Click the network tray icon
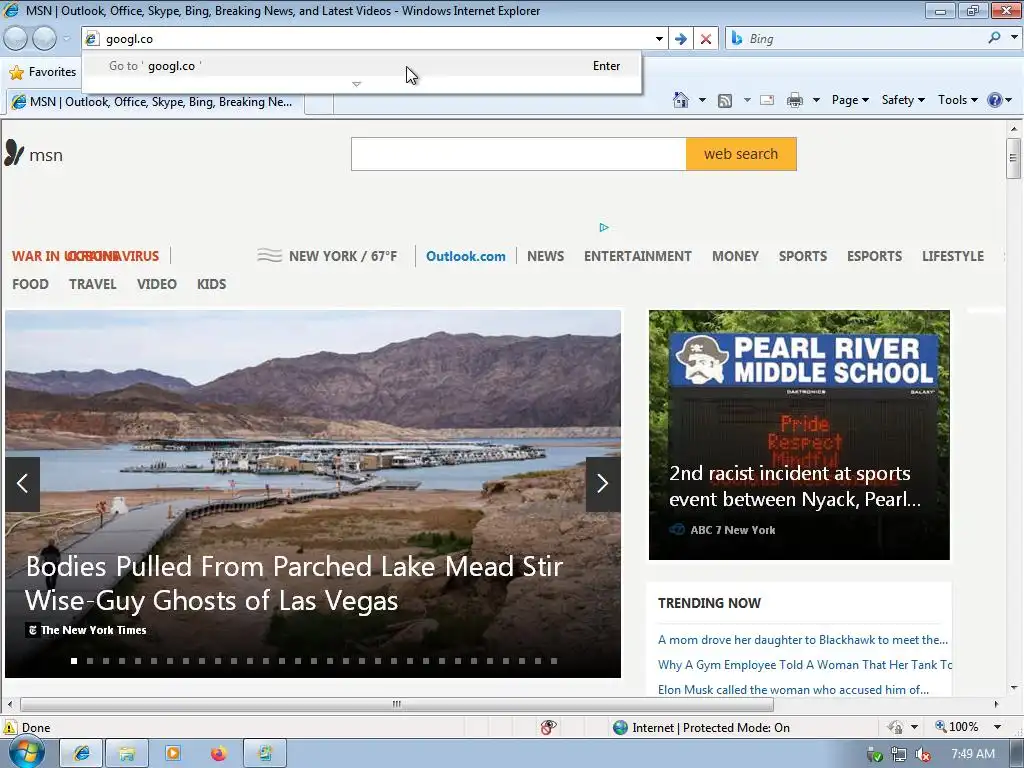1024x768 pixels. pyautogui.click(x=899, y=754)
